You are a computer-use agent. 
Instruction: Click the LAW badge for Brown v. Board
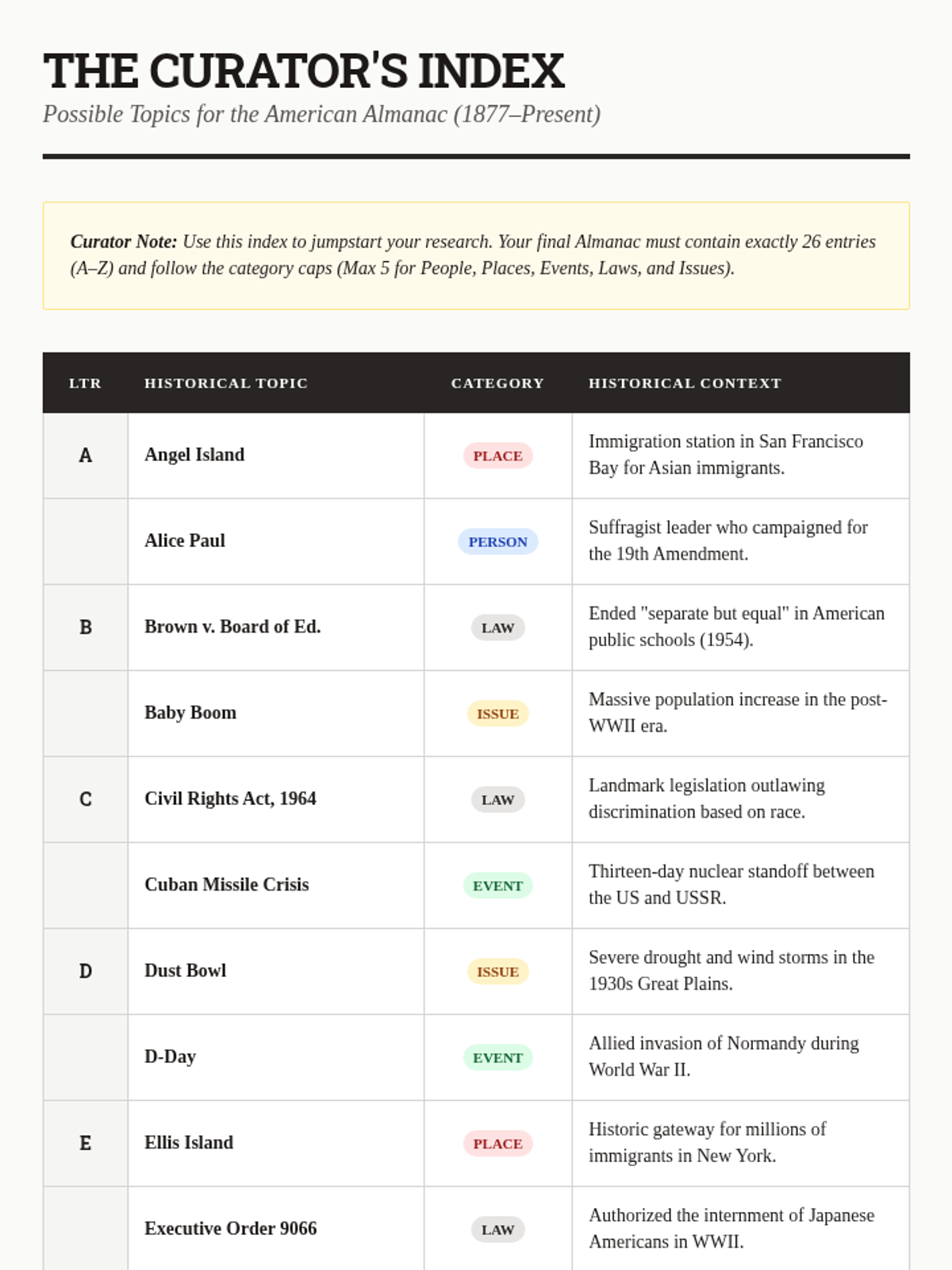click(x=497, y=628)
